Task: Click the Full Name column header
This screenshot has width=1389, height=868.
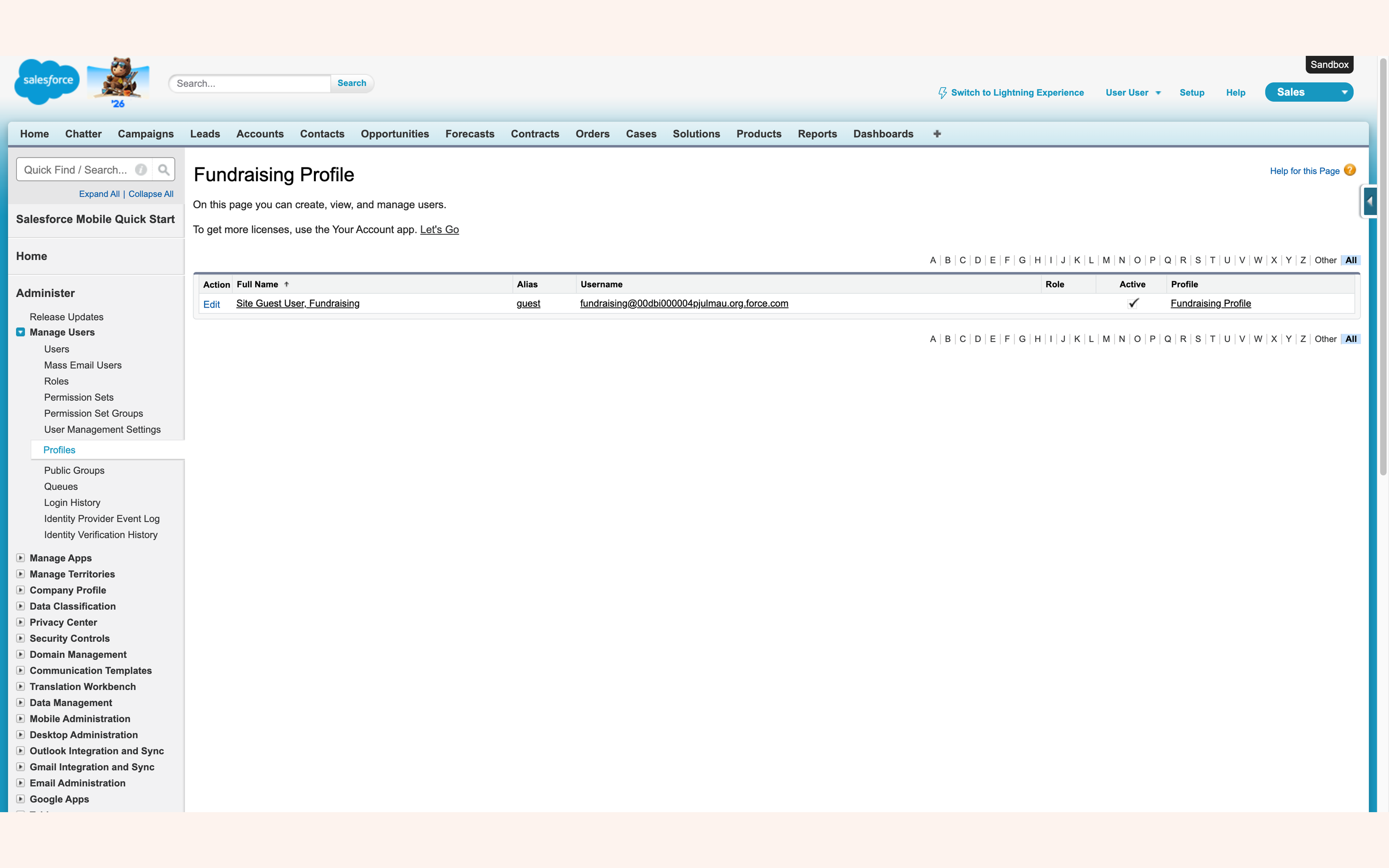Action: 257,284
